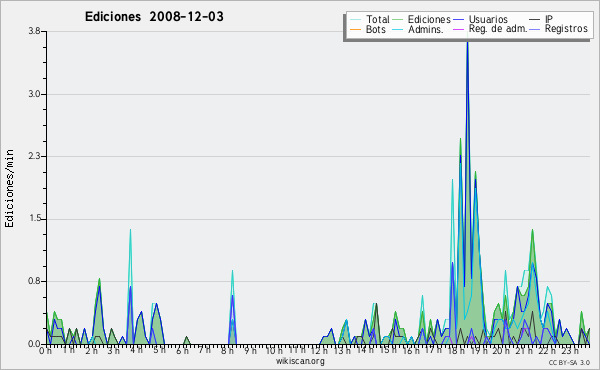Click the y-axis value "3.8"
600x370 pixels.
click(34, 31)
